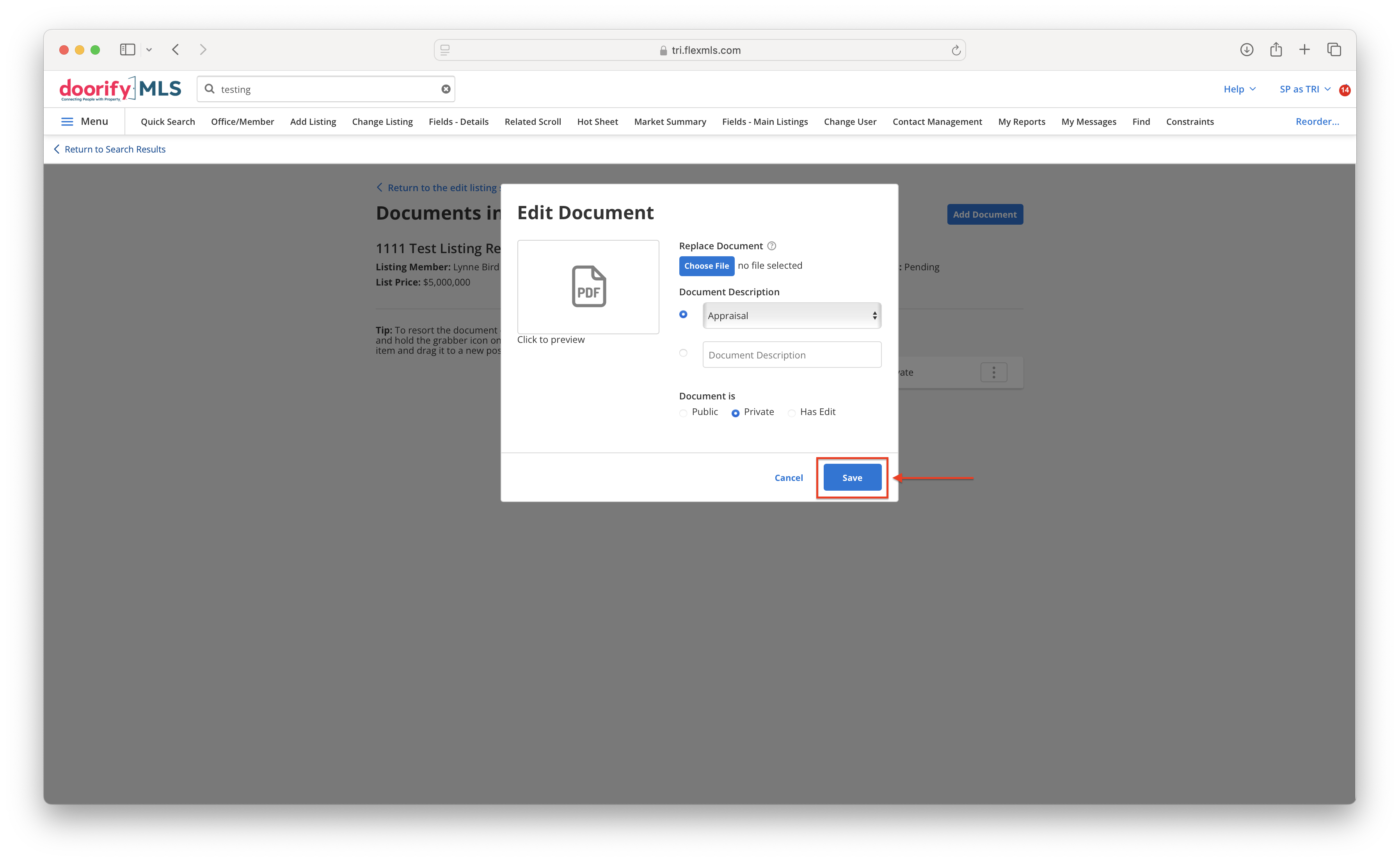
Task: Click the Replace Document help question icon
Action: (x=771, y=246)
